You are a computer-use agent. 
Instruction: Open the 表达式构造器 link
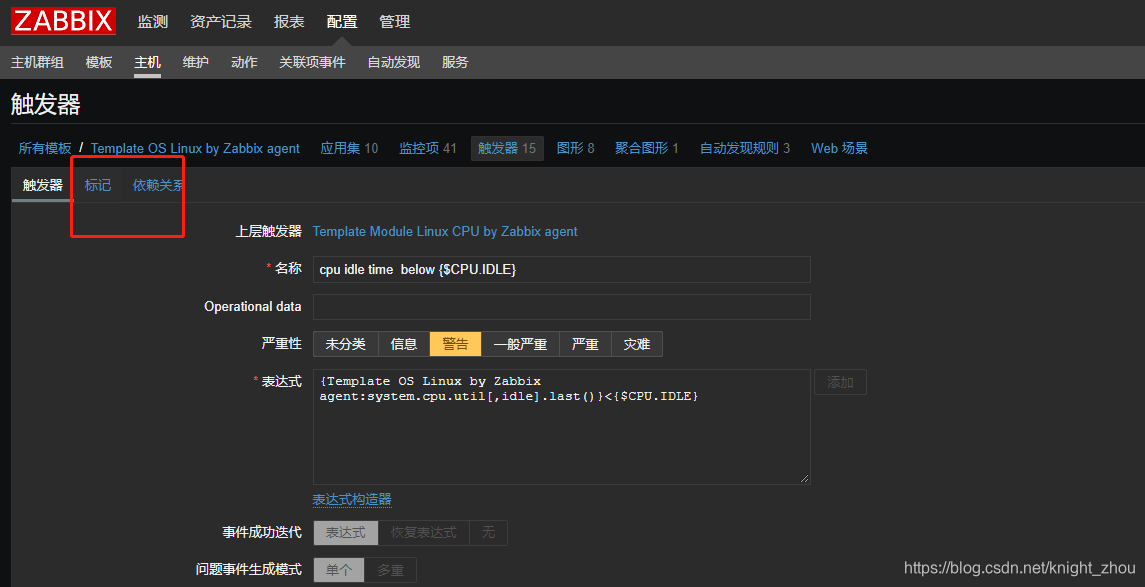(x=352, y=499)
